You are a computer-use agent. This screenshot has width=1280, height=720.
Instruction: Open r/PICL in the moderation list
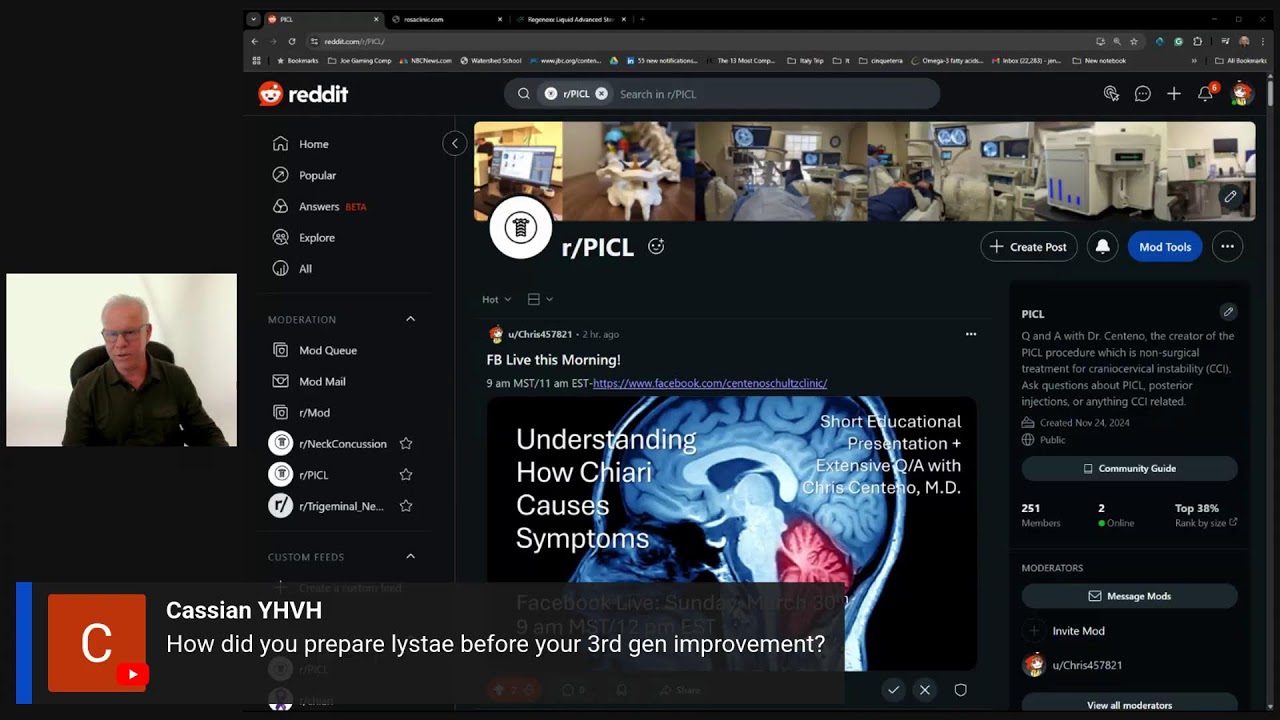tap(313, 474)
